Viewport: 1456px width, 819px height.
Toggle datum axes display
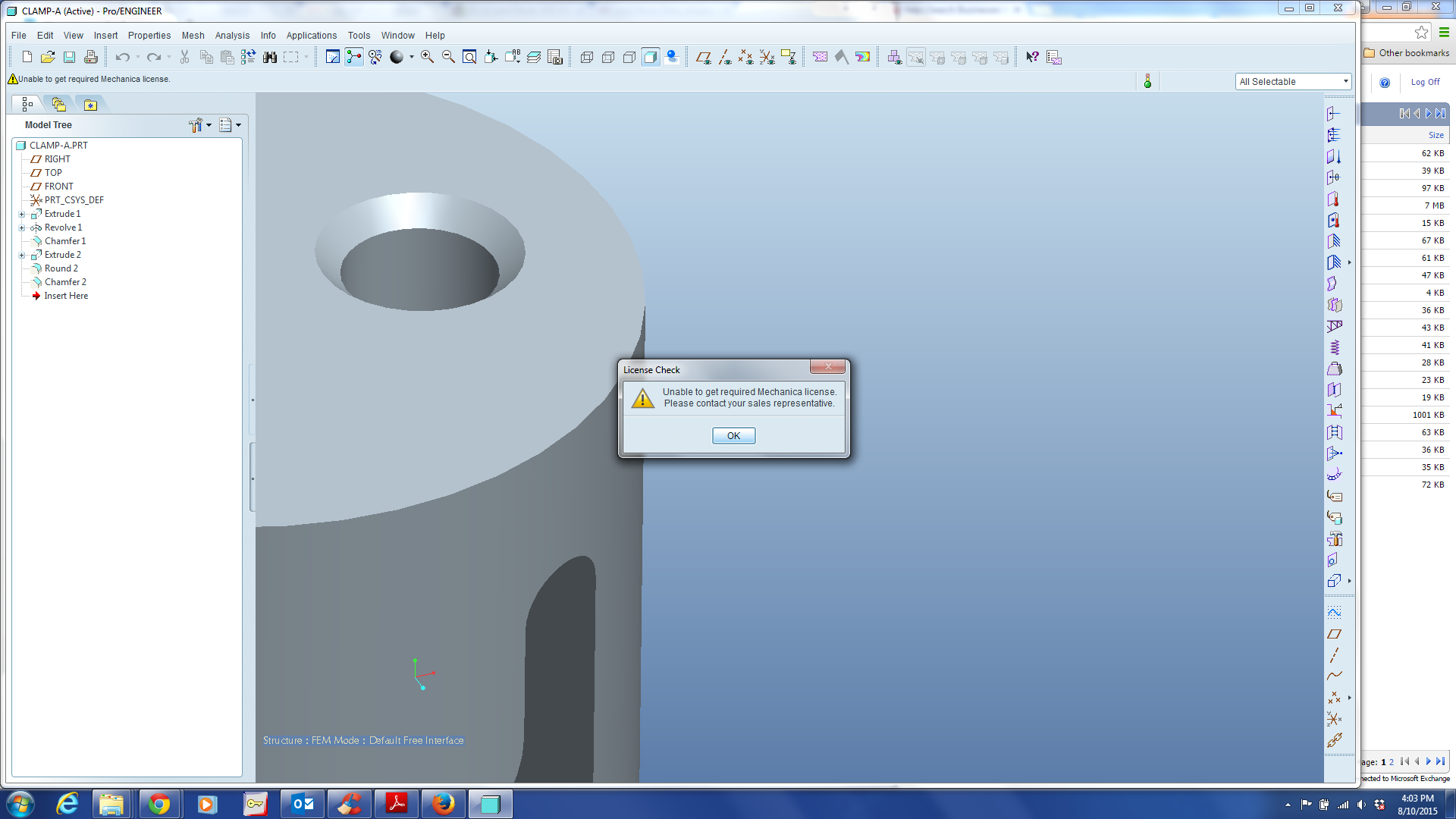tap(724, 57)
